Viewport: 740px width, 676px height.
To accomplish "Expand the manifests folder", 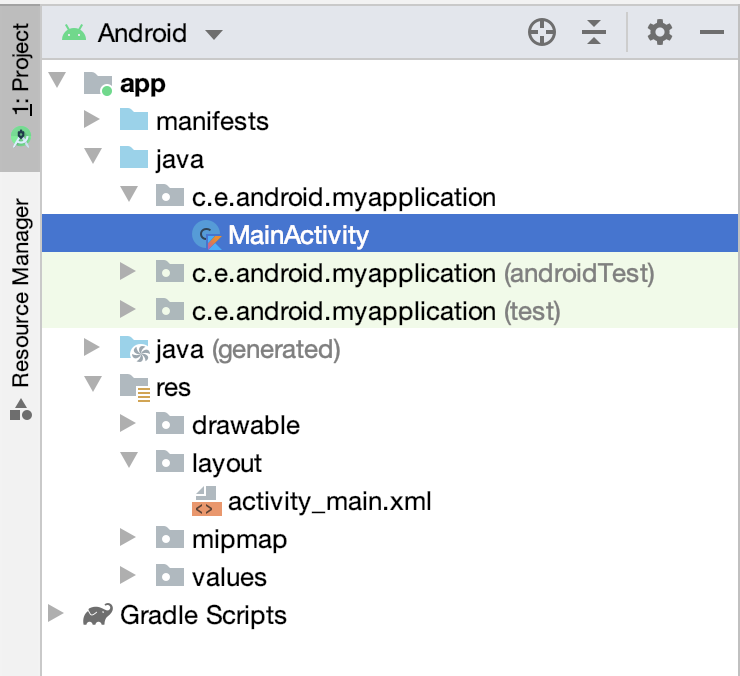I will pos(92,120).
